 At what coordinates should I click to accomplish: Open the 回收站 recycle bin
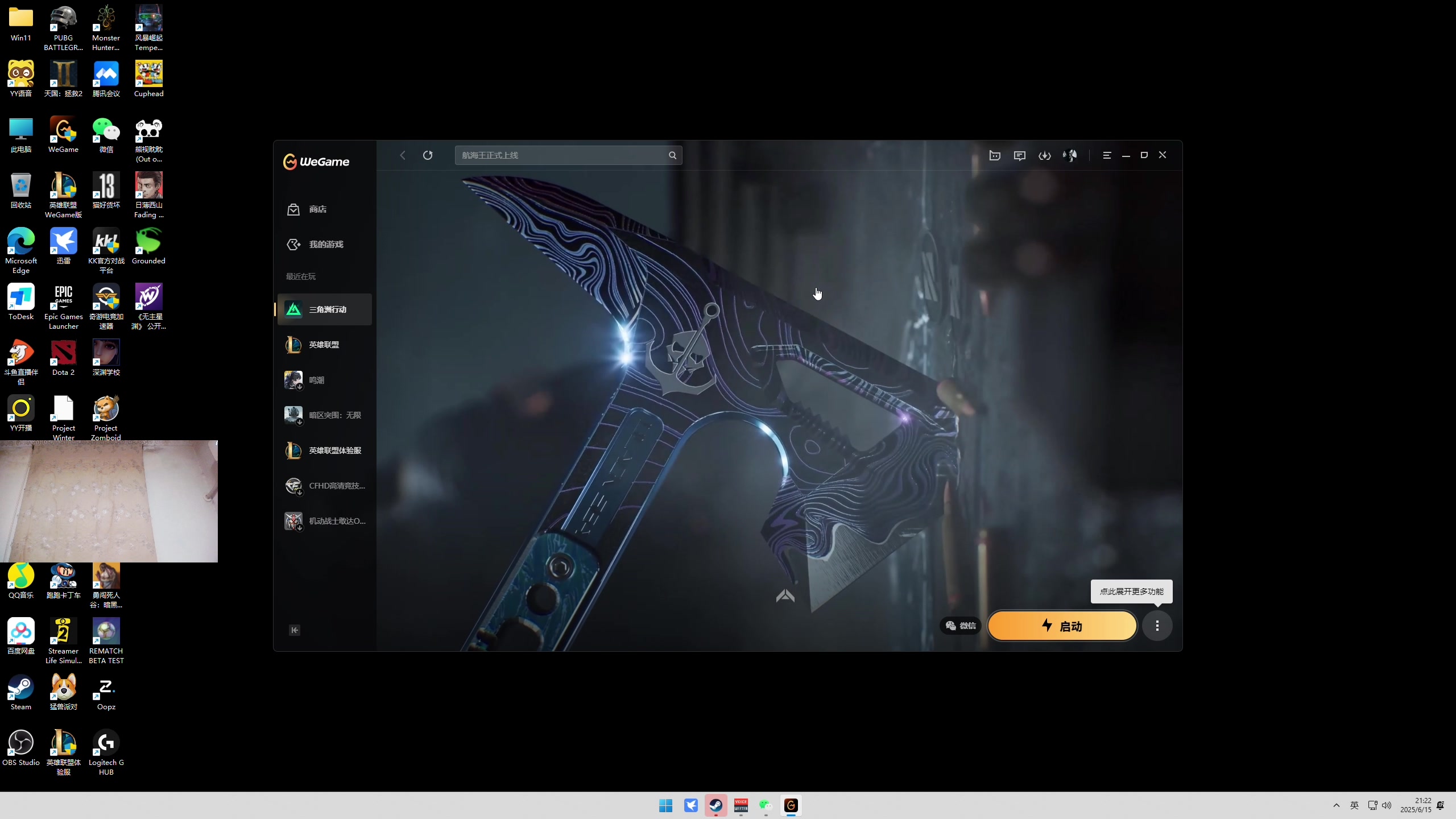pyautogui.click(x=20, y=190)
